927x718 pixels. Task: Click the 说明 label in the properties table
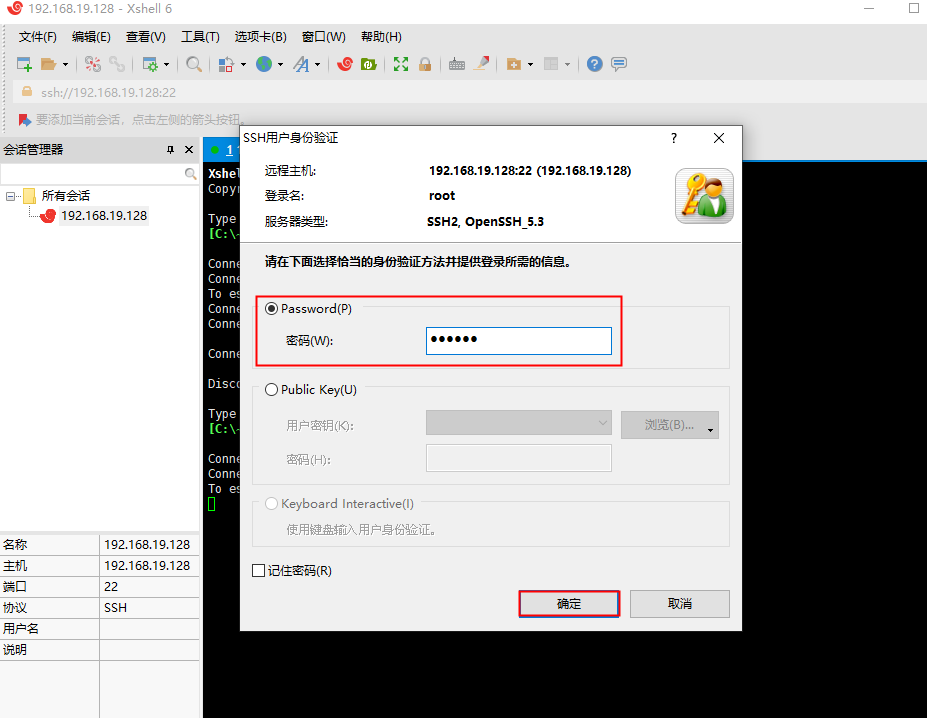click(15, 650)
